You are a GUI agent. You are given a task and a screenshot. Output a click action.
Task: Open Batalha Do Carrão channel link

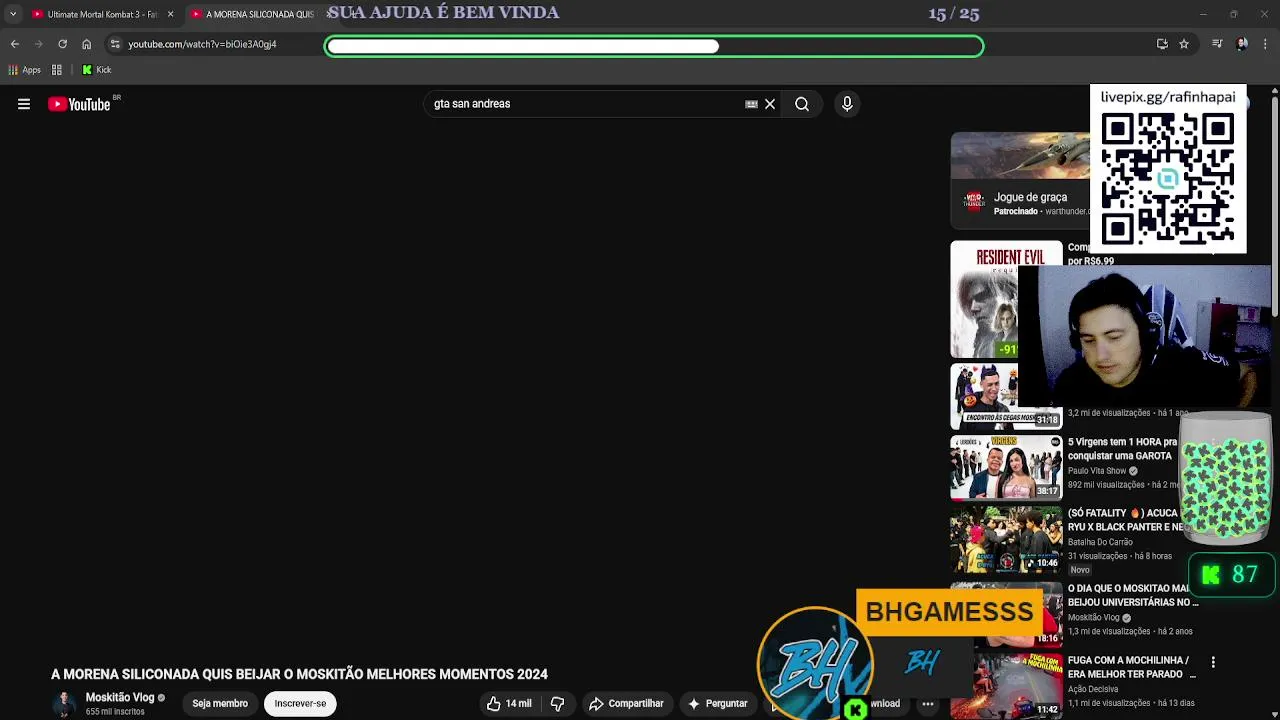click(1100, 542)
